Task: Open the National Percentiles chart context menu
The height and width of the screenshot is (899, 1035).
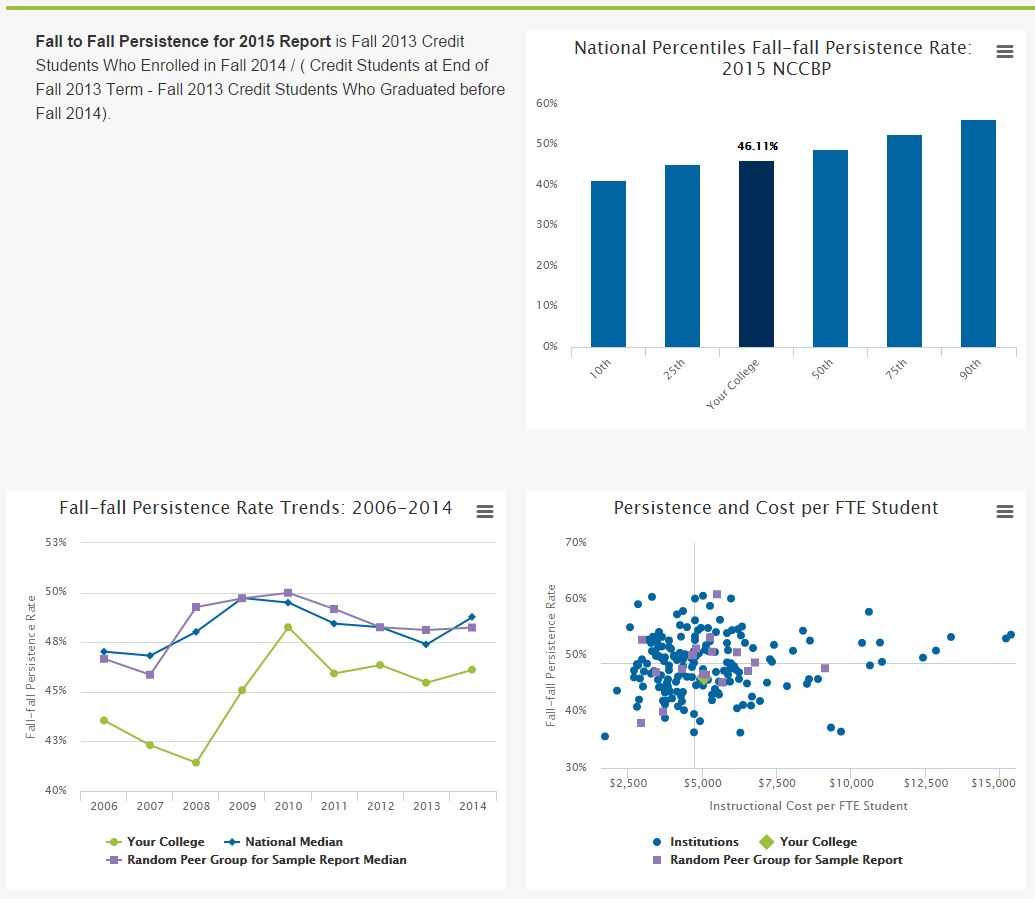Action: tap(1005, 51)
